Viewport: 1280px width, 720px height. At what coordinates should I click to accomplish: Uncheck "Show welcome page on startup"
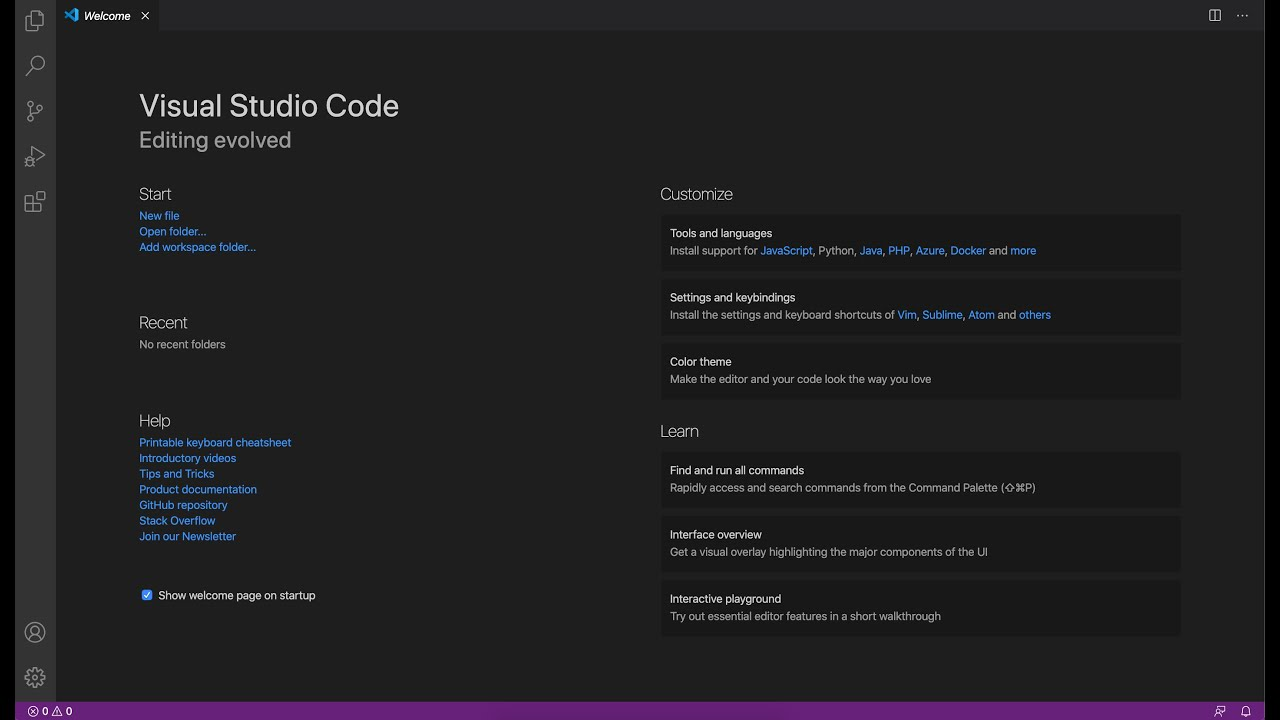(147, 594)
